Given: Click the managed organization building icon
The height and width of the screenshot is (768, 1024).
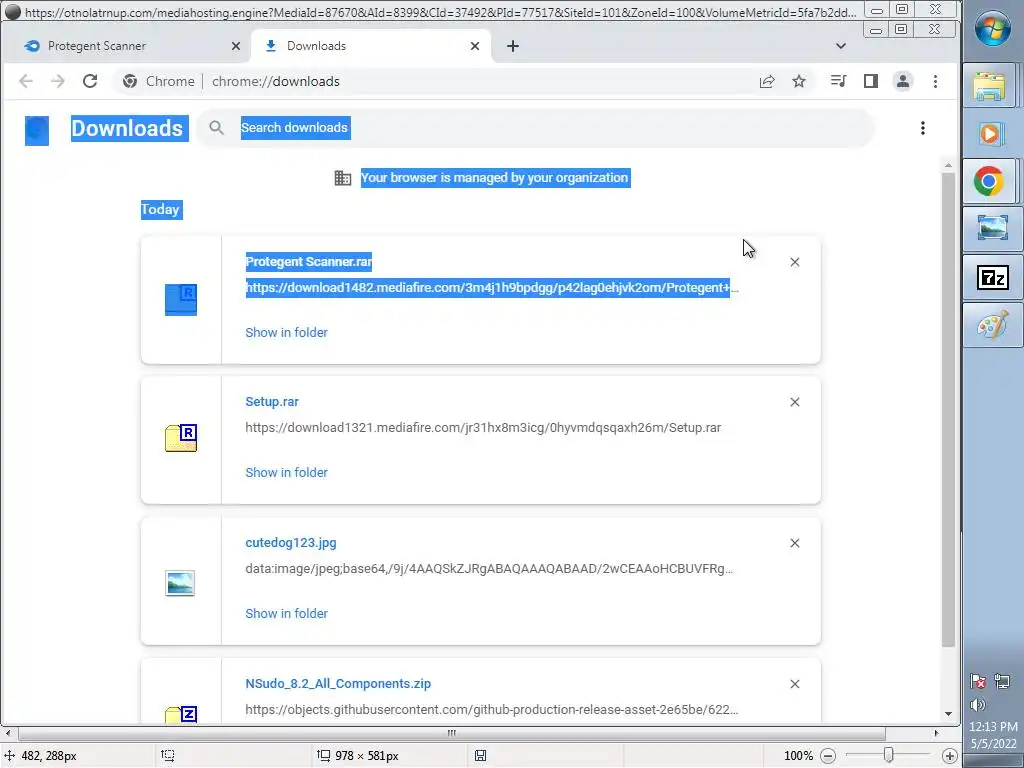Looking at the screenshot, I should [343, 178].
